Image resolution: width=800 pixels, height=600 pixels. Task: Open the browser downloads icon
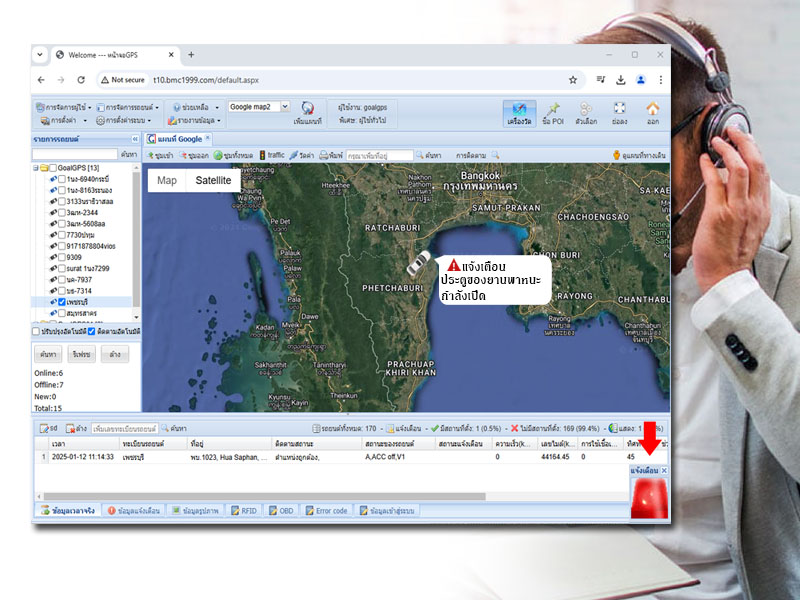coord(620,80)
